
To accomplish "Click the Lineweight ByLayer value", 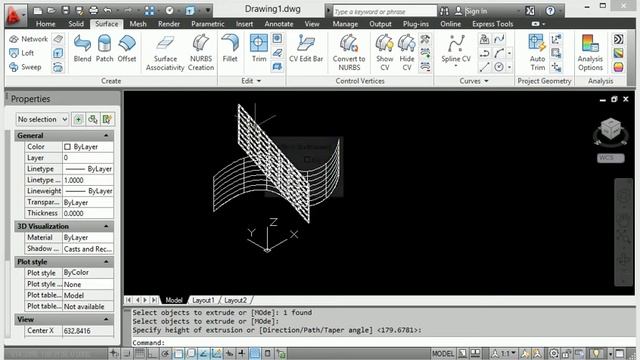I will tap(87, 191).
